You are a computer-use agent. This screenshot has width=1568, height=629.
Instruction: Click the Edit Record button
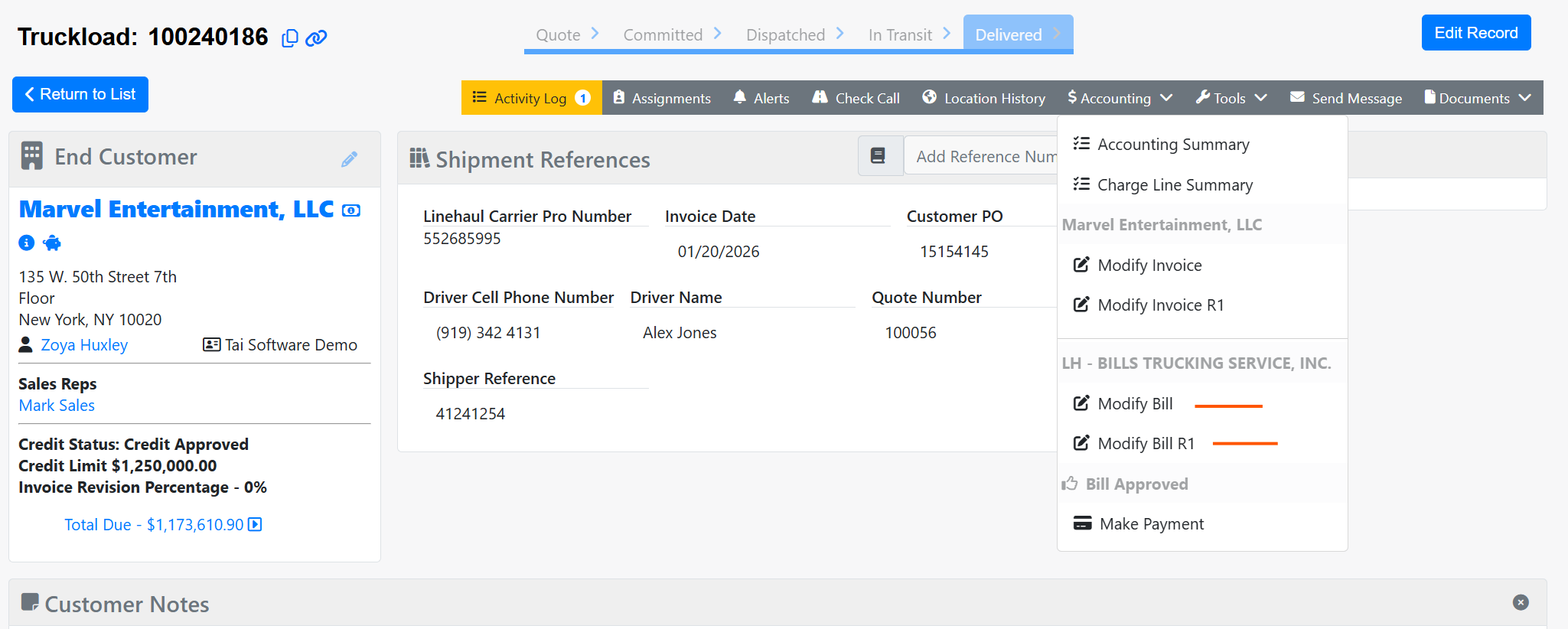[1475, 33]
